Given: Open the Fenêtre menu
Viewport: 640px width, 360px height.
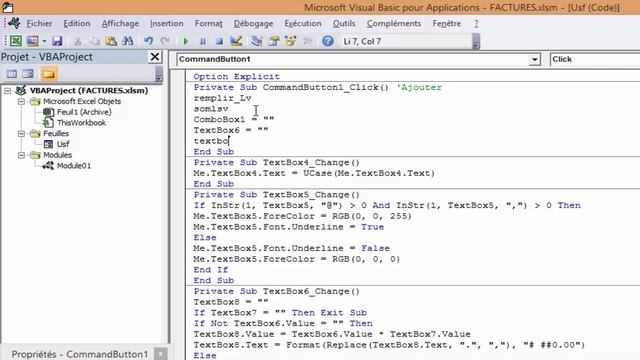Looking at the screenshot, I should click(x=447, y=24).
